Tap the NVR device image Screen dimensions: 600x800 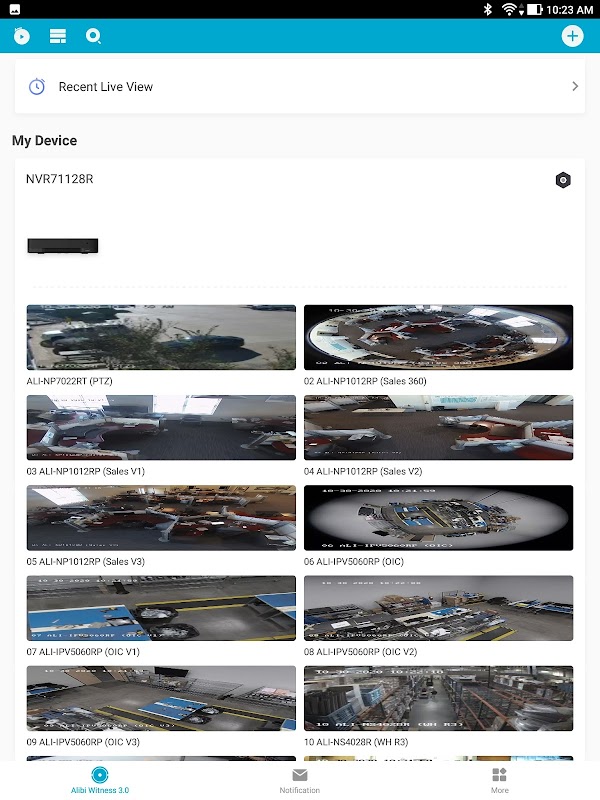click(x=63, y=246)
